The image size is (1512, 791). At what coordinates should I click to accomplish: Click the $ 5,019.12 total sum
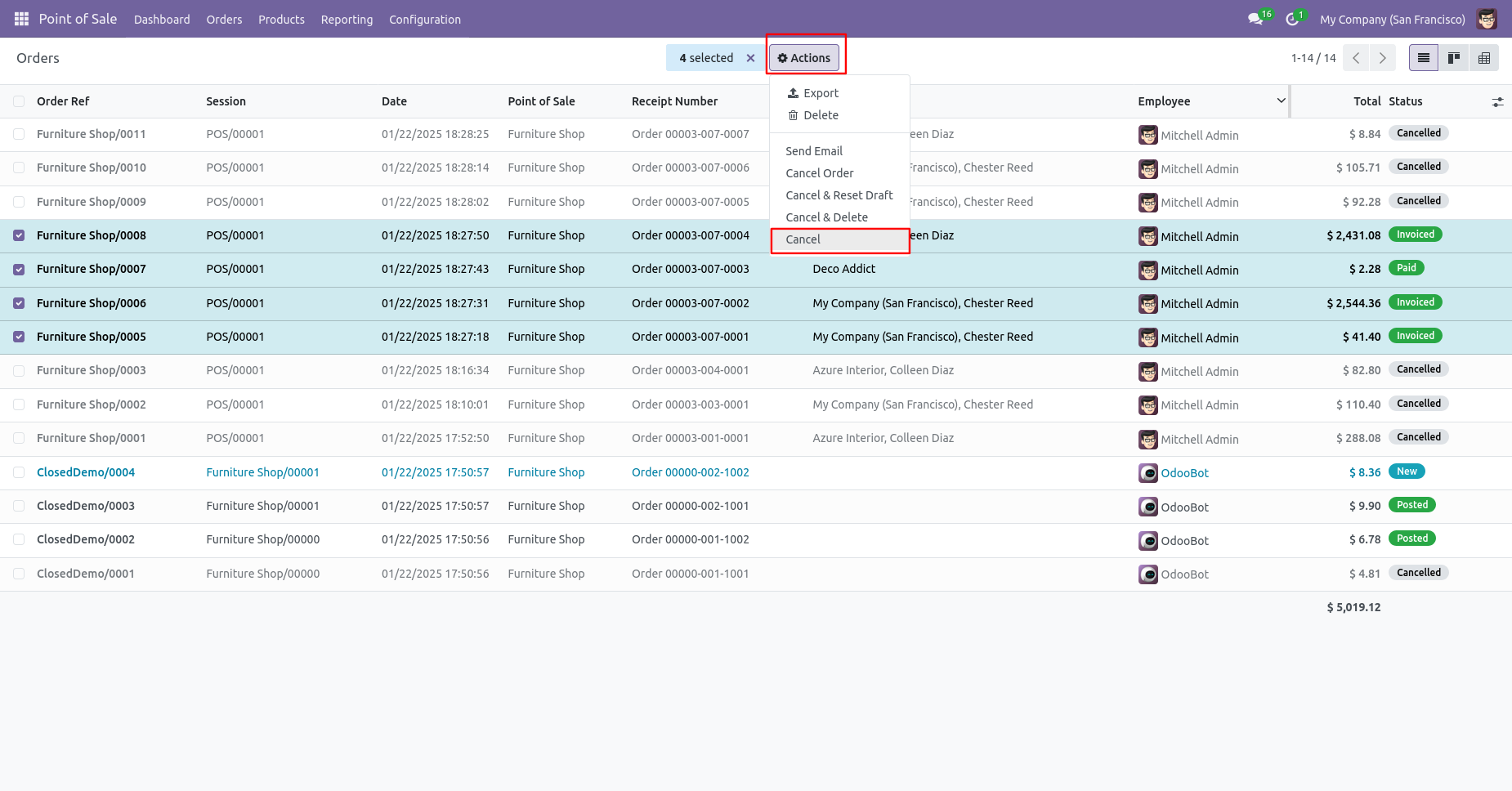tap(1353, 607)
